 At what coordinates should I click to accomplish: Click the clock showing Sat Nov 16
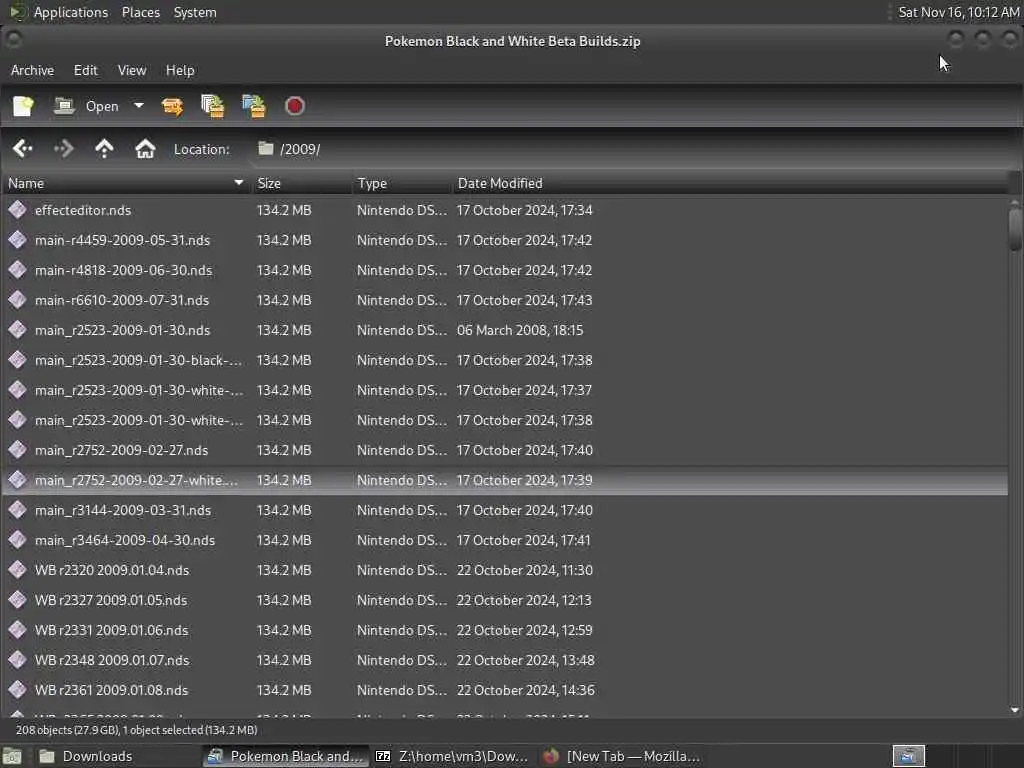point(958,12)
